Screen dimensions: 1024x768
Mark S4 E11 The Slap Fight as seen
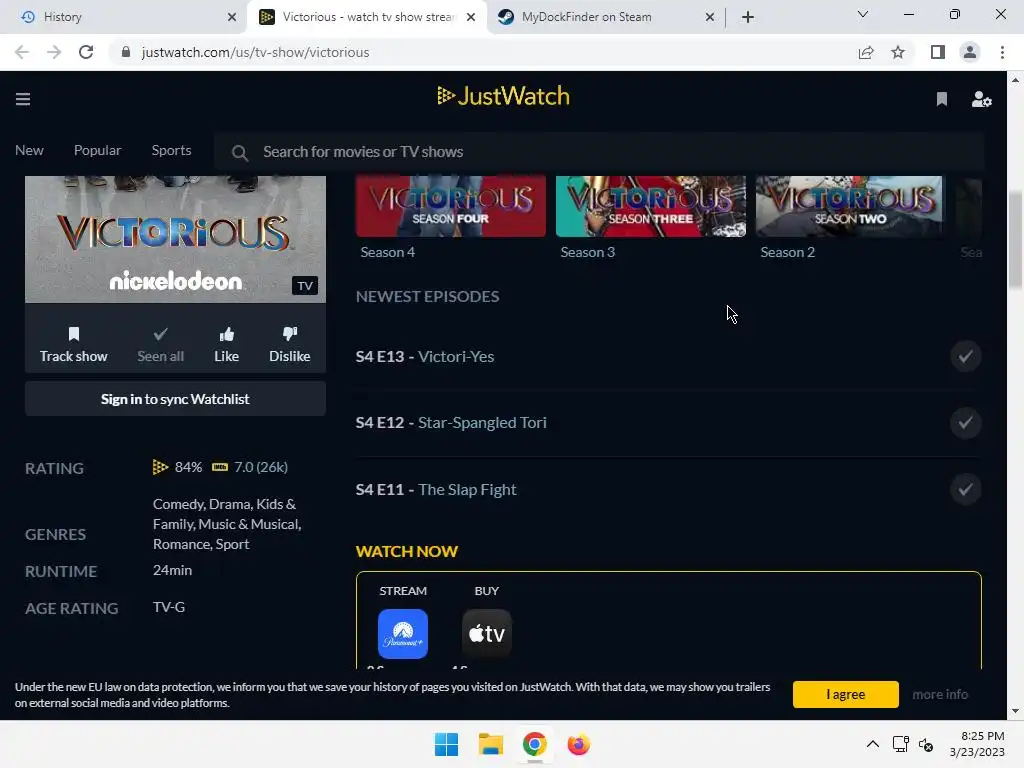tap(965, 489)
